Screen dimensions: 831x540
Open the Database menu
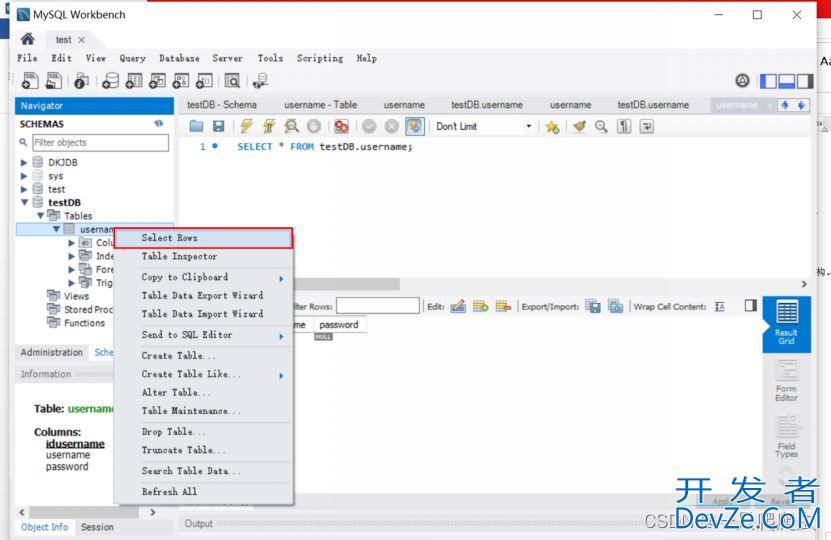click(179, 58)
